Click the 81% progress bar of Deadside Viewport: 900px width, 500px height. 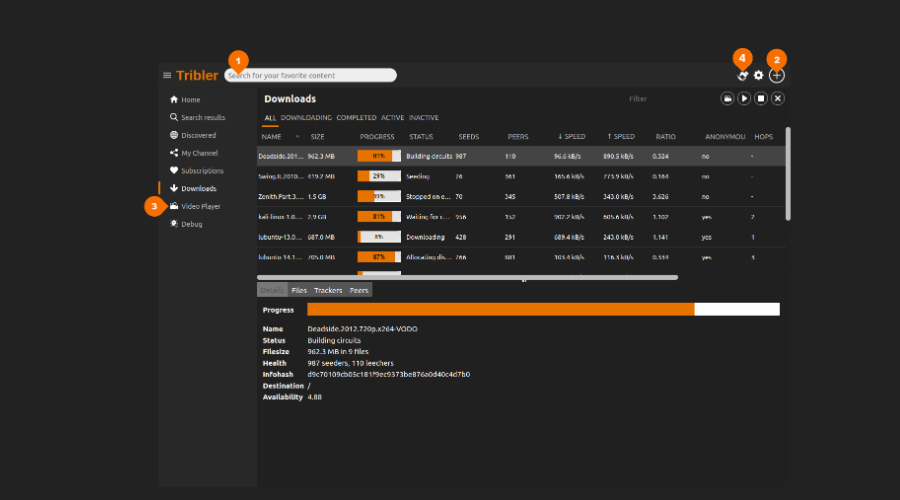coord(379,156)
